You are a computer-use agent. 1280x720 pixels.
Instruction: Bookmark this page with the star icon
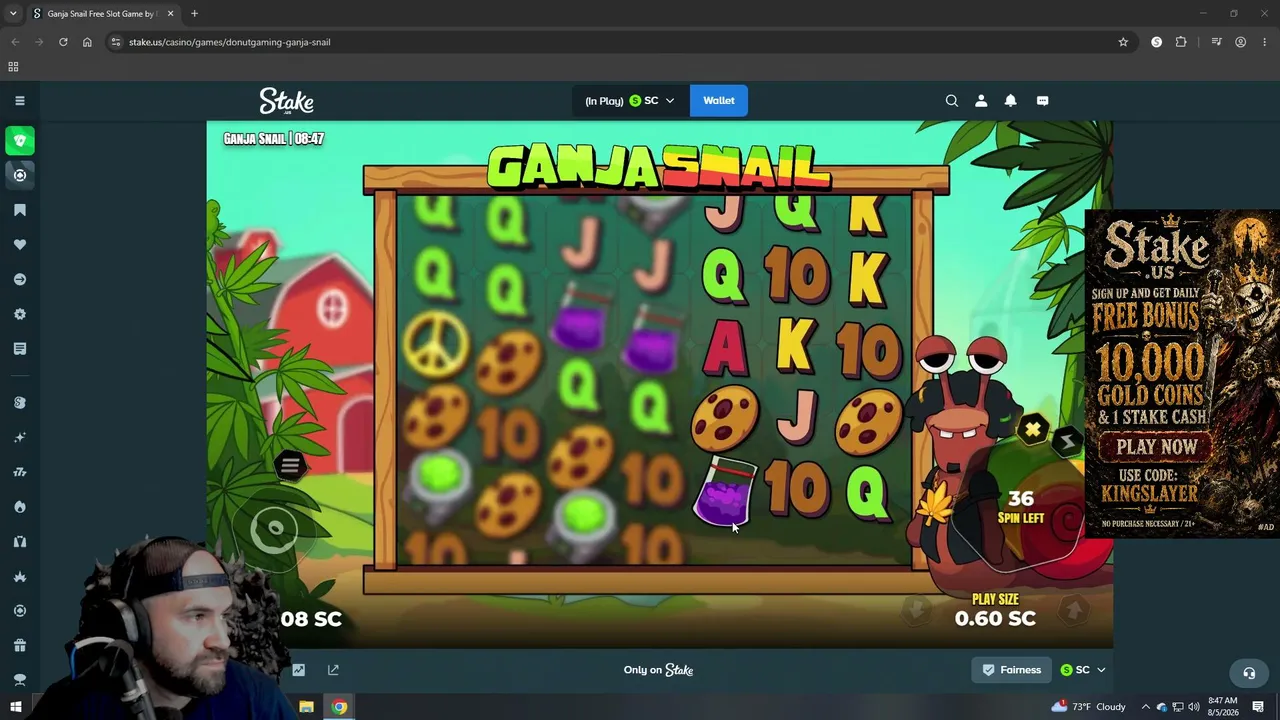pyautogui.click(x=1123, y=42)
